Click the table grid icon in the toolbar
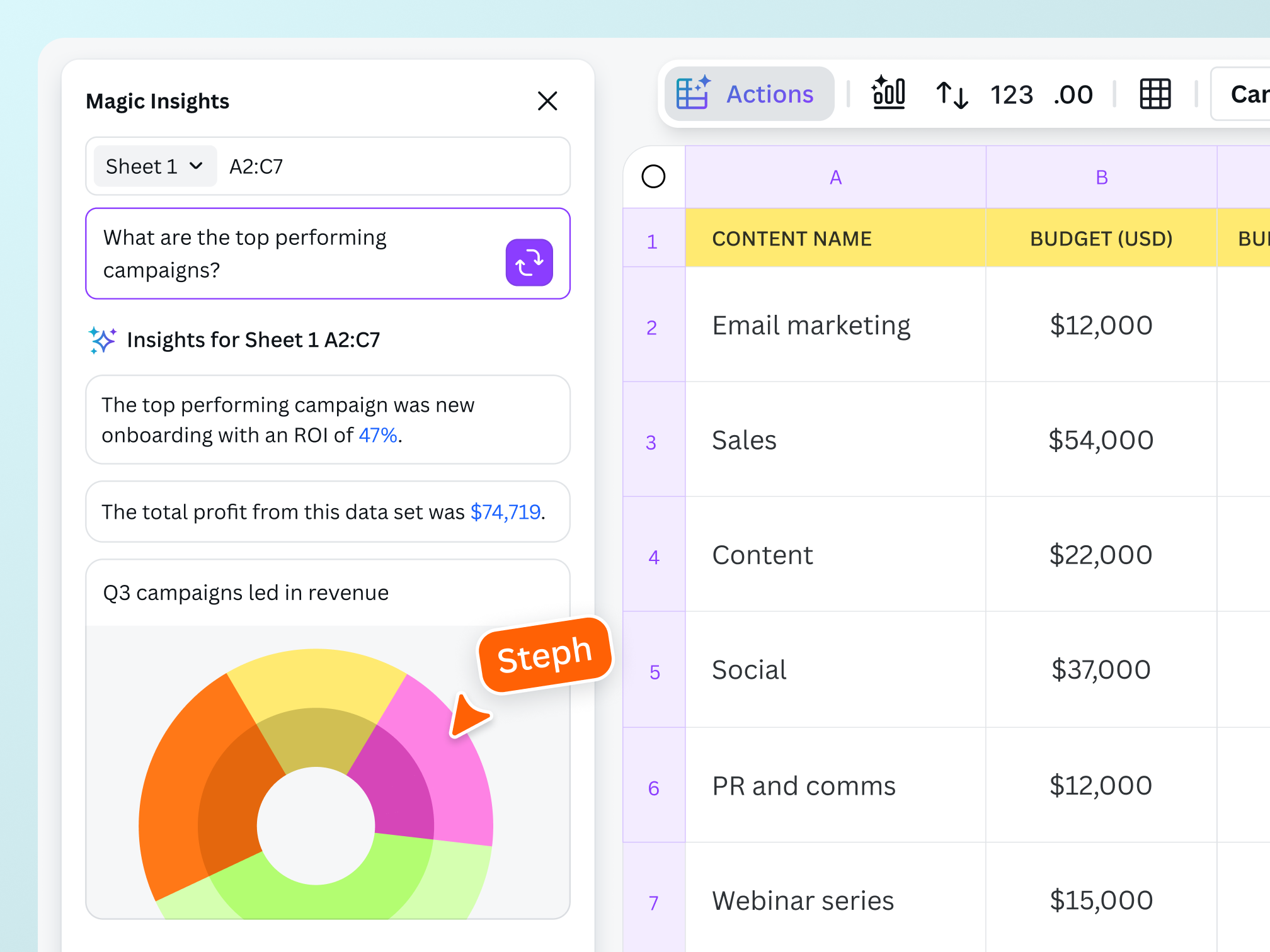 (1155, 93)
